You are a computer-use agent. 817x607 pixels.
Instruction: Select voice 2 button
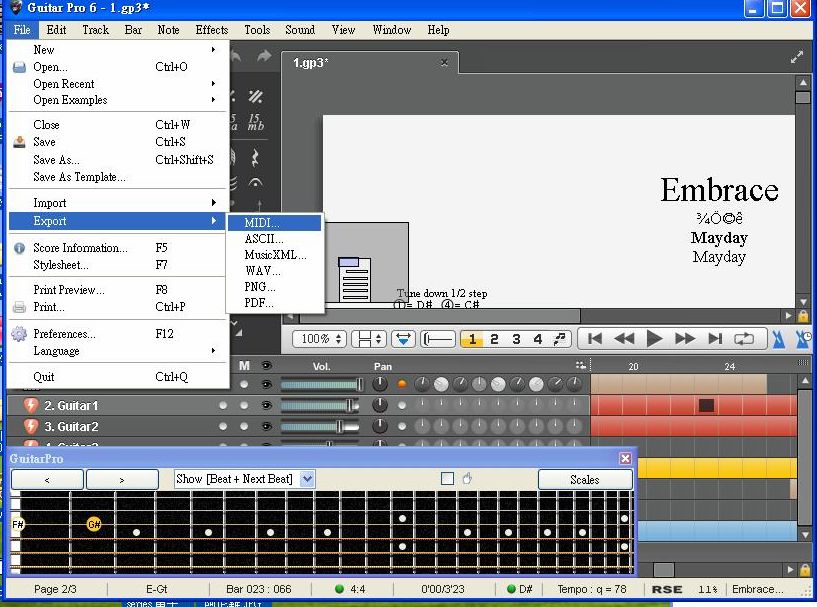[x=494, y=339]
